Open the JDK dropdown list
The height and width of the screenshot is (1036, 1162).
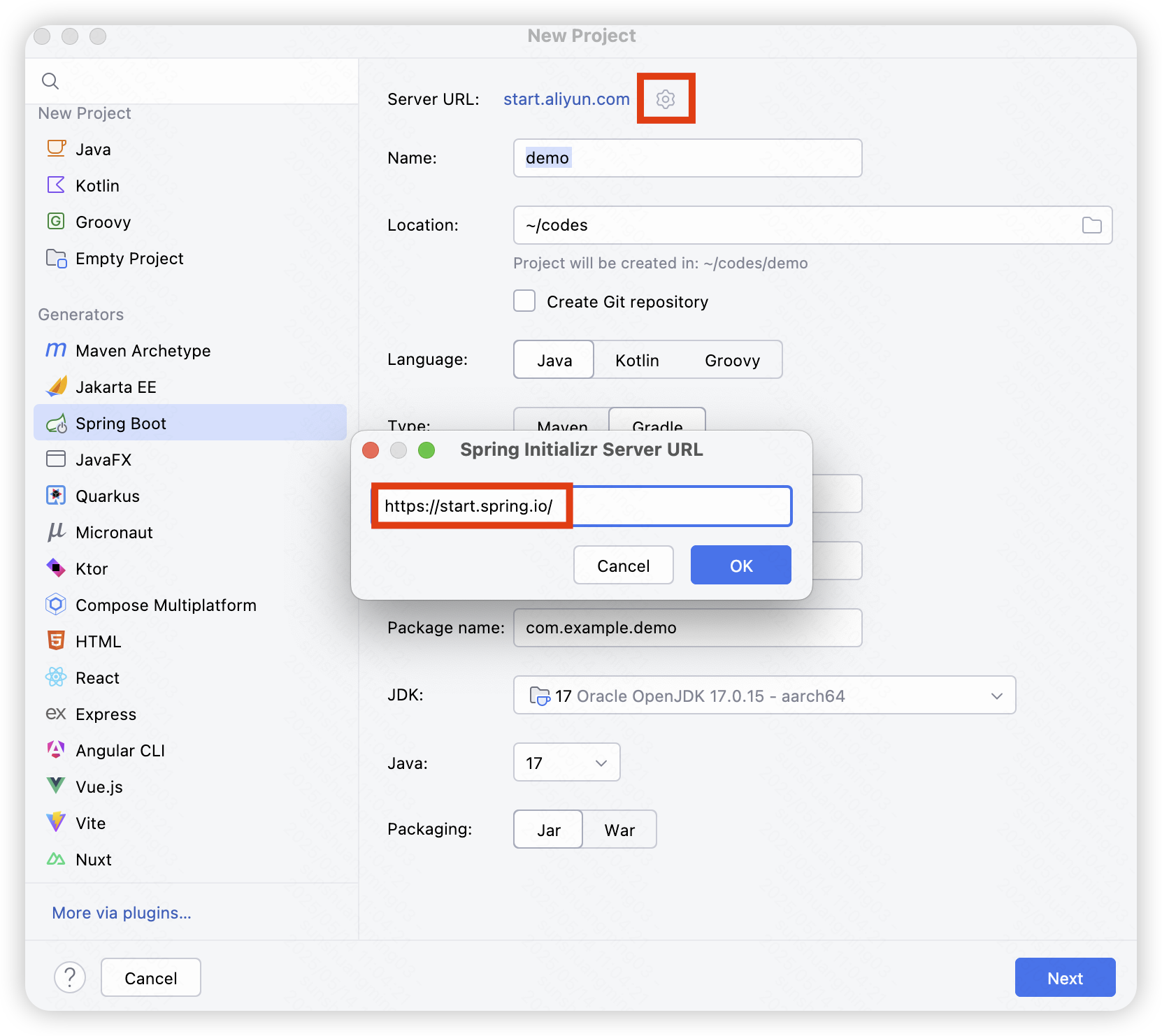[x=997, y=696]
